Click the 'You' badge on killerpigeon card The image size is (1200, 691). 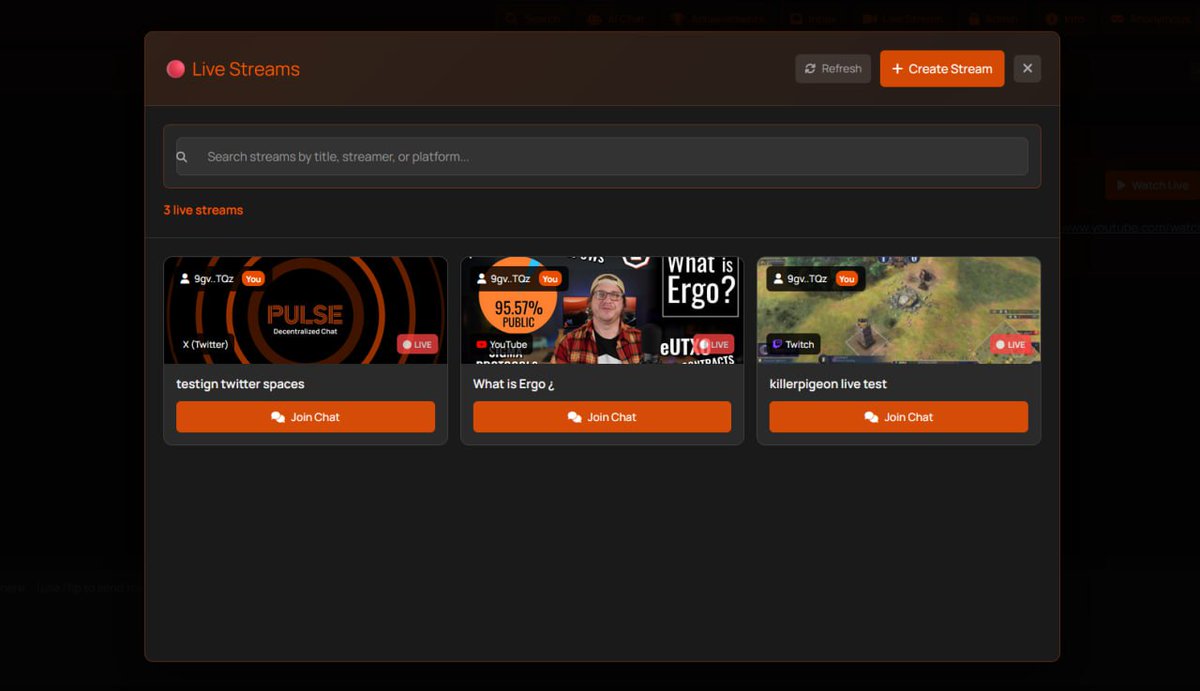tap(846, 279)
